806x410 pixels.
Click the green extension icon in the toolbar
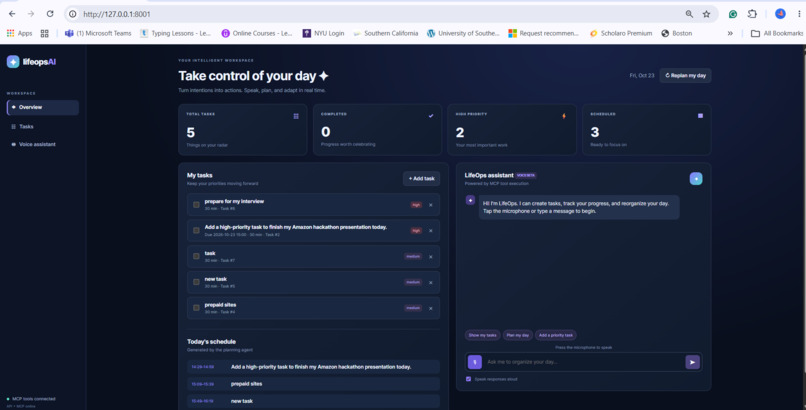(733, 14)
